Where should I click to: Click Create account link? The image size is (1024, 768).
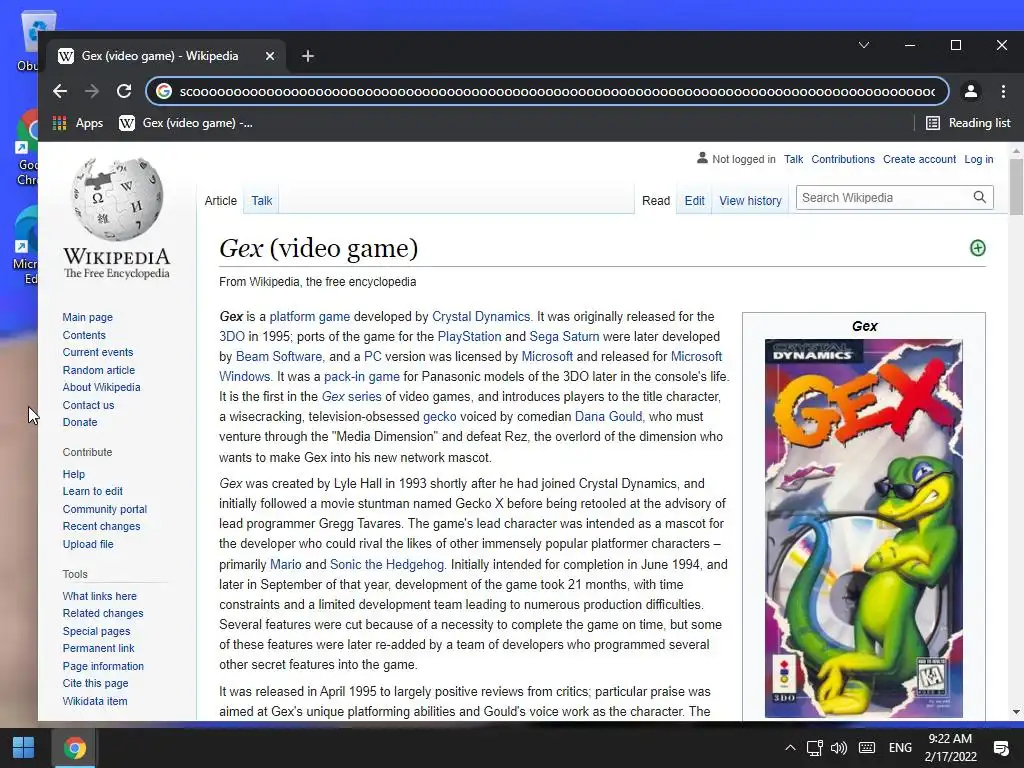(x=919, y=159)
